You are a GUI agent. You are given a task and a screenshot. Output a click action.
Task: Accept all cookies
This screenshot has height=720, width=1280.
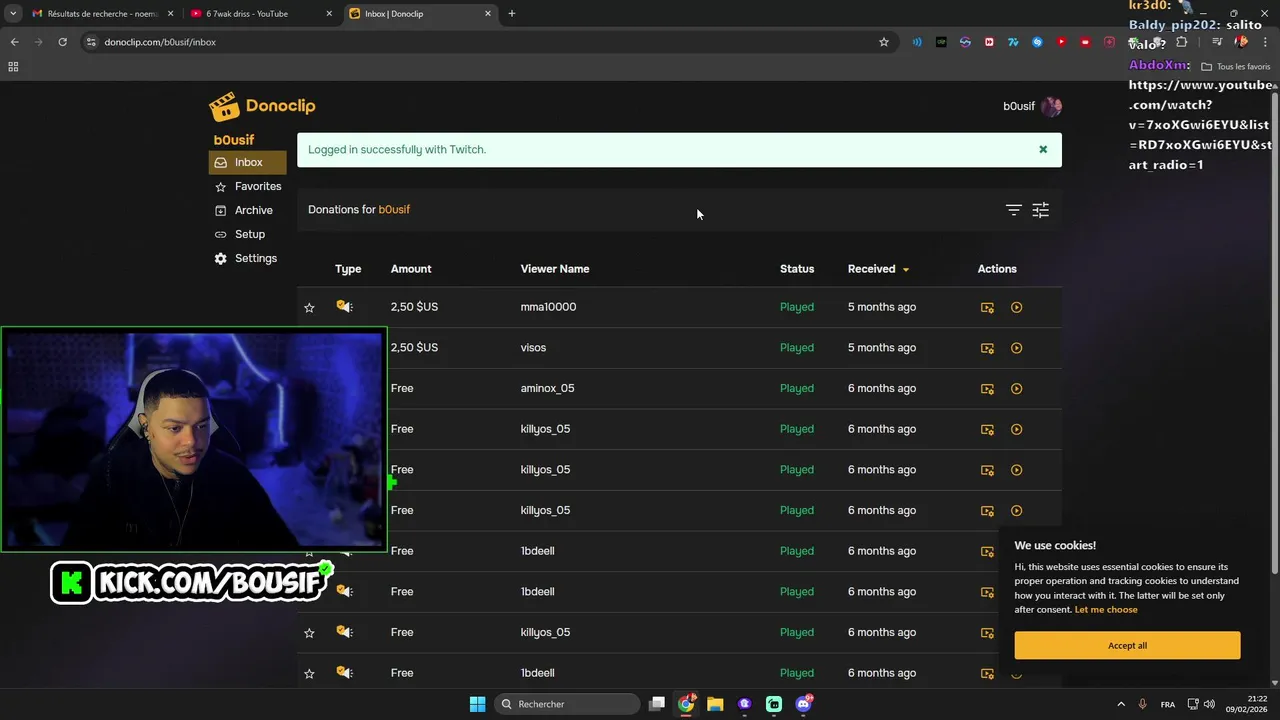(x=1127, y=645)
